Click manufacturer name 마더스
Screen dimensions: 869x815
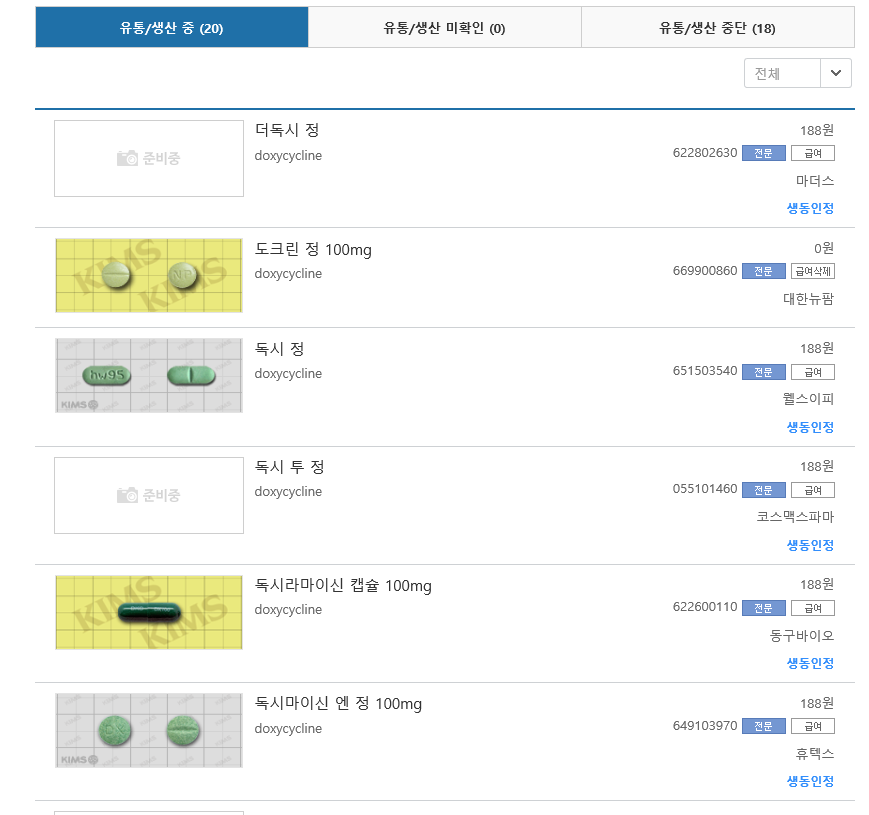click(x=815, y=181)
